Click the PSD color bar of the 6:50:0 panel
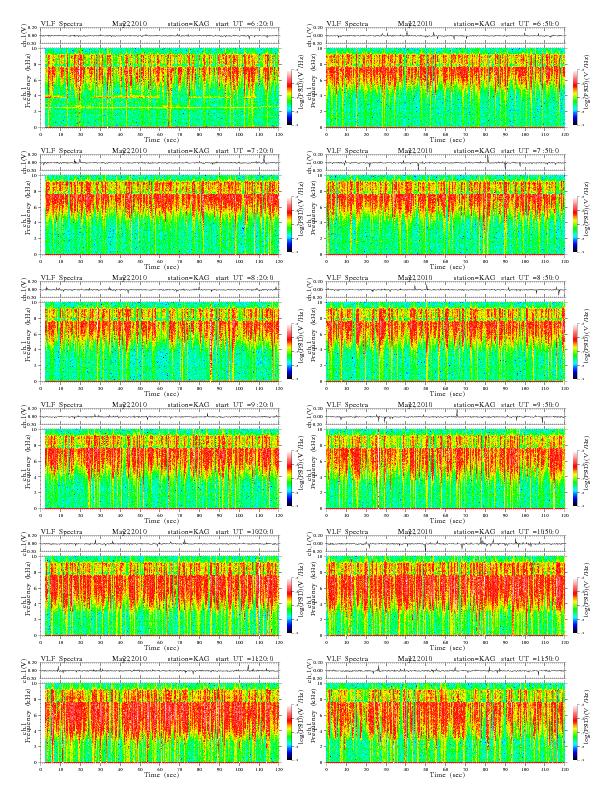 [575, 97]
